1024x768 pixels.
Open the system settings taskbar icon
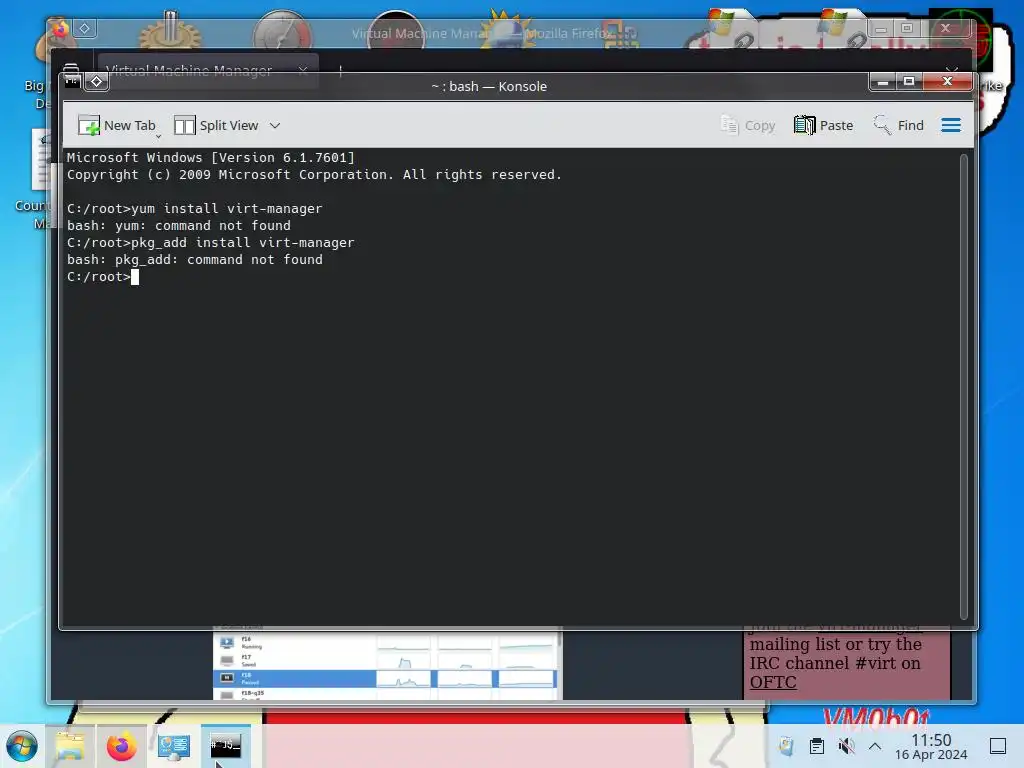point(174,746)
